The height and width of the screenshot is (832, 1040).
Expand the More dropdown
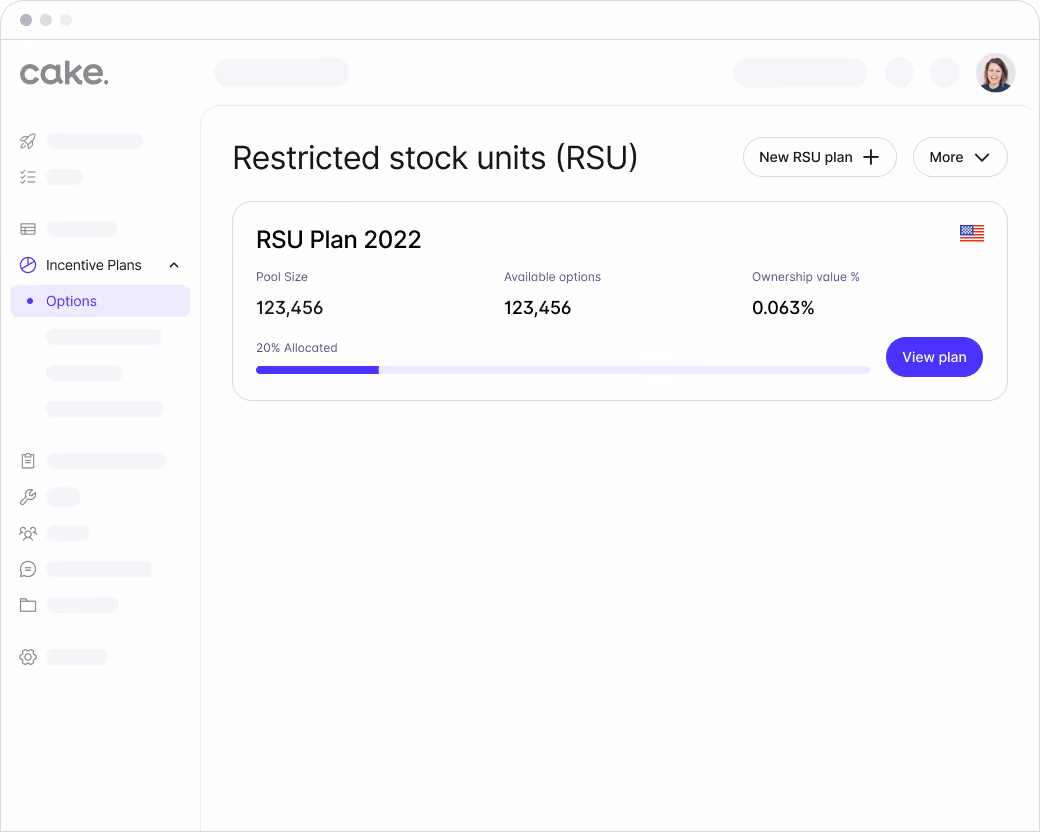tap(960, 157)
